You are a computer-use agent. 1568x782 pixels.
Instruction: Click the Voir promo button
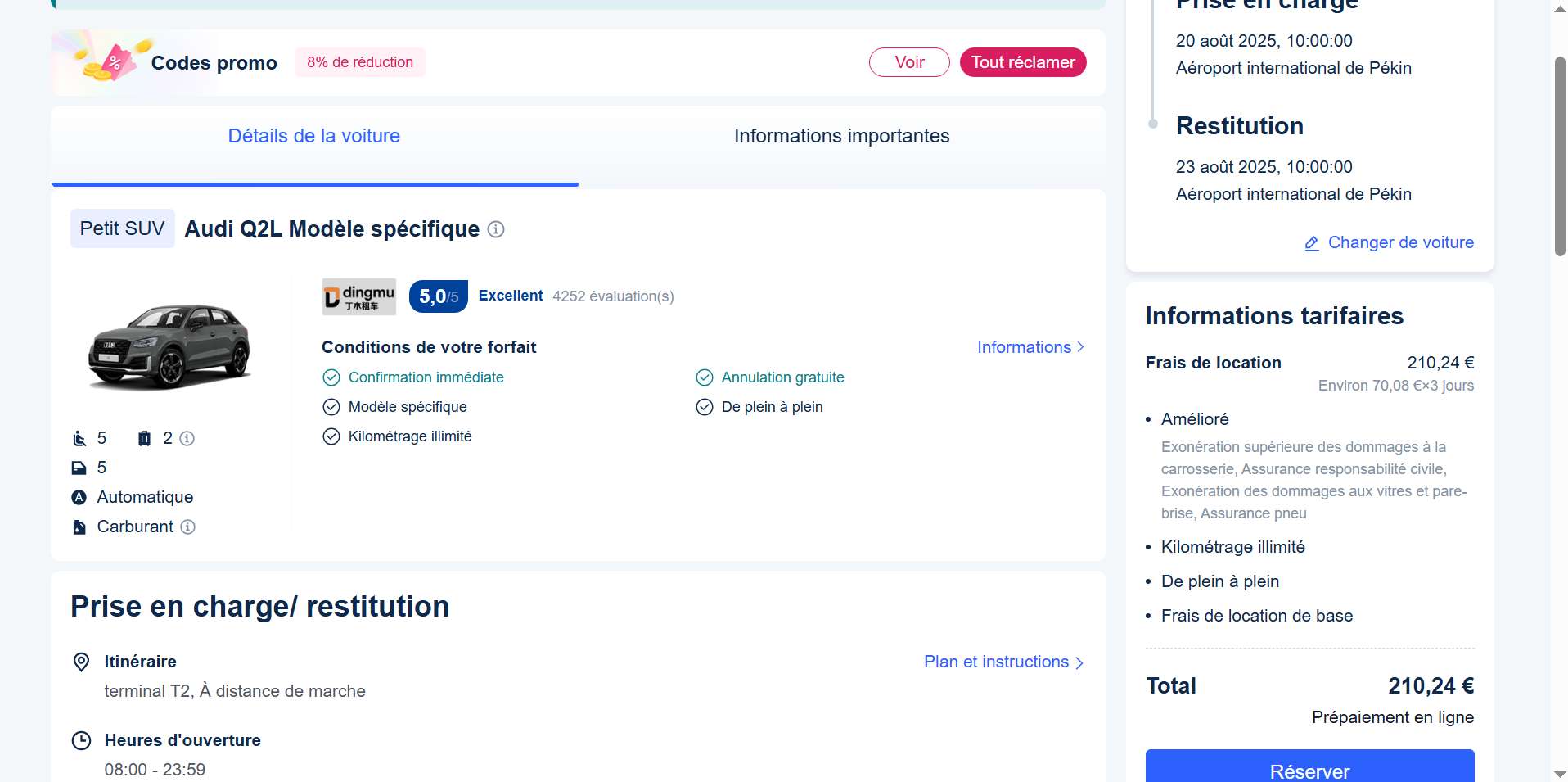909,62
